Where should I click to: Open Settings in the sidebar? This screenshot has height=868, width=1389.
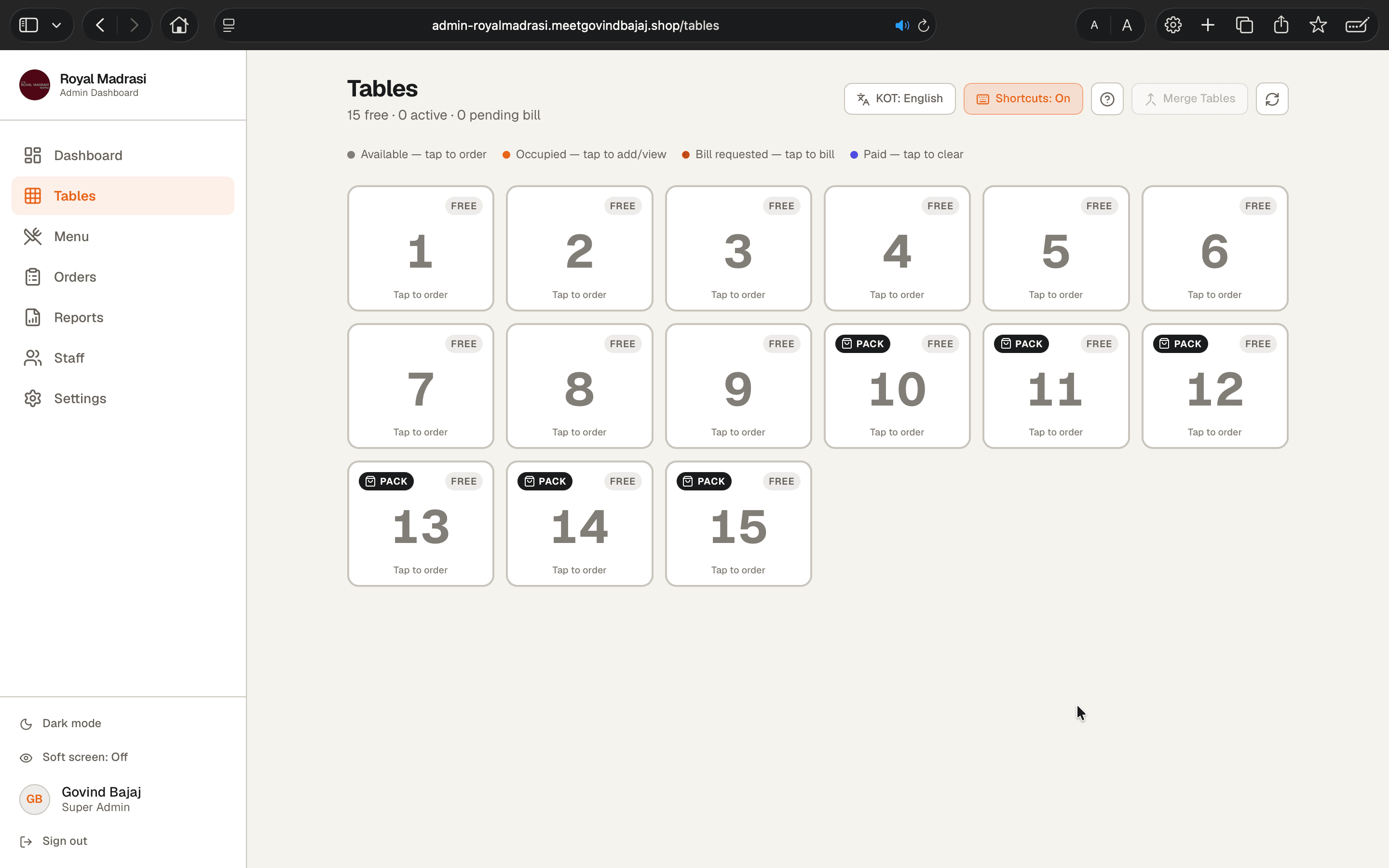(123, 398)
